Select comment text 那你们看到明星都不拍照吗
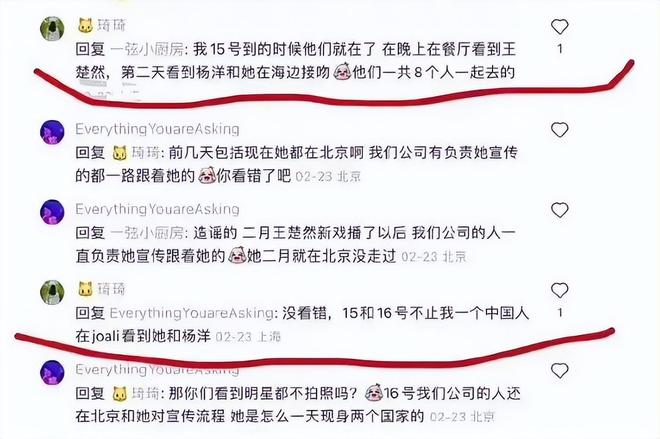Screen dimensions: 660x439 263,394
